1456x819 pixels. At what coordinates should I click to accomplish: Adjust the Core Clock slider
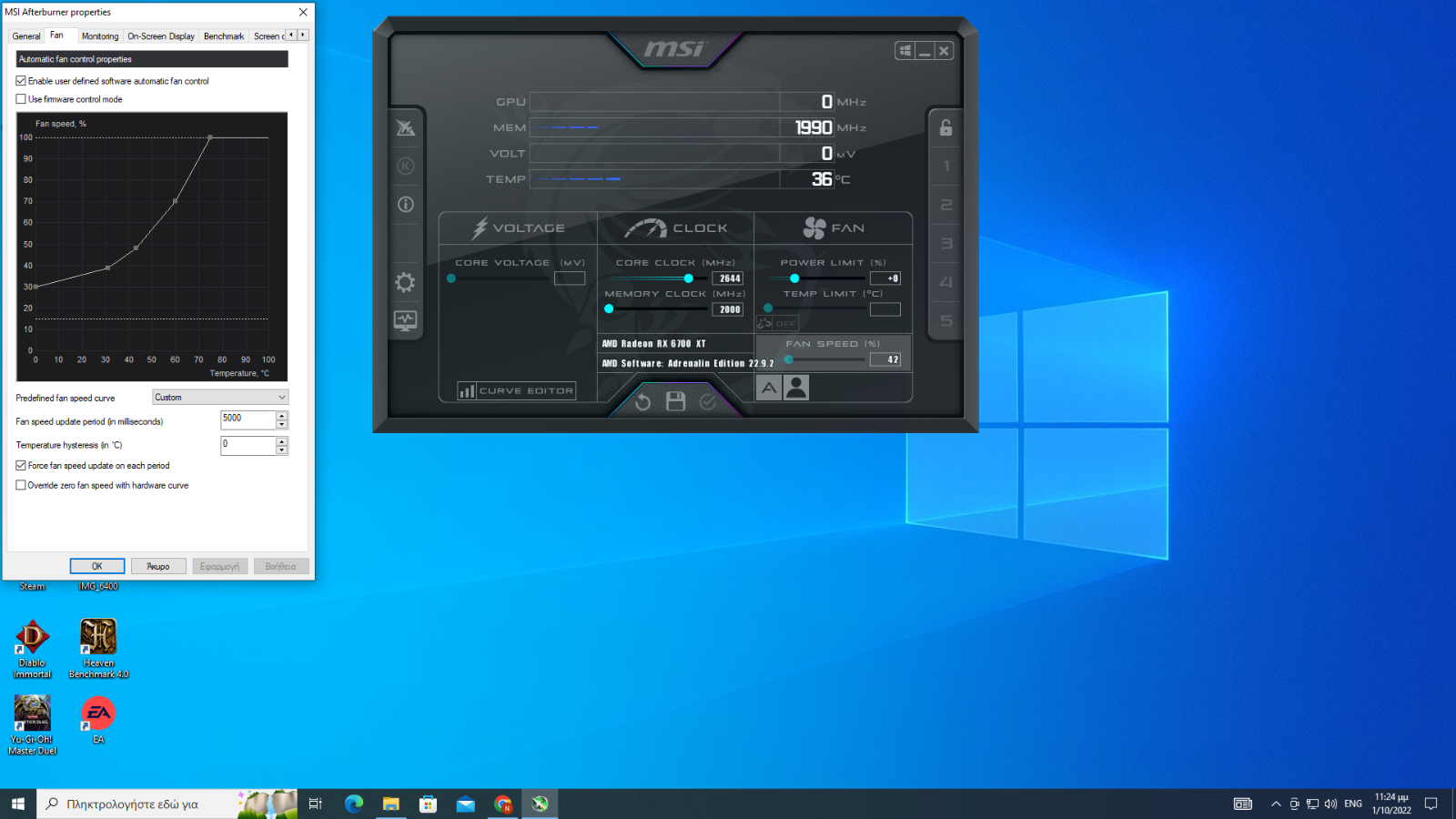pos(688,278)
